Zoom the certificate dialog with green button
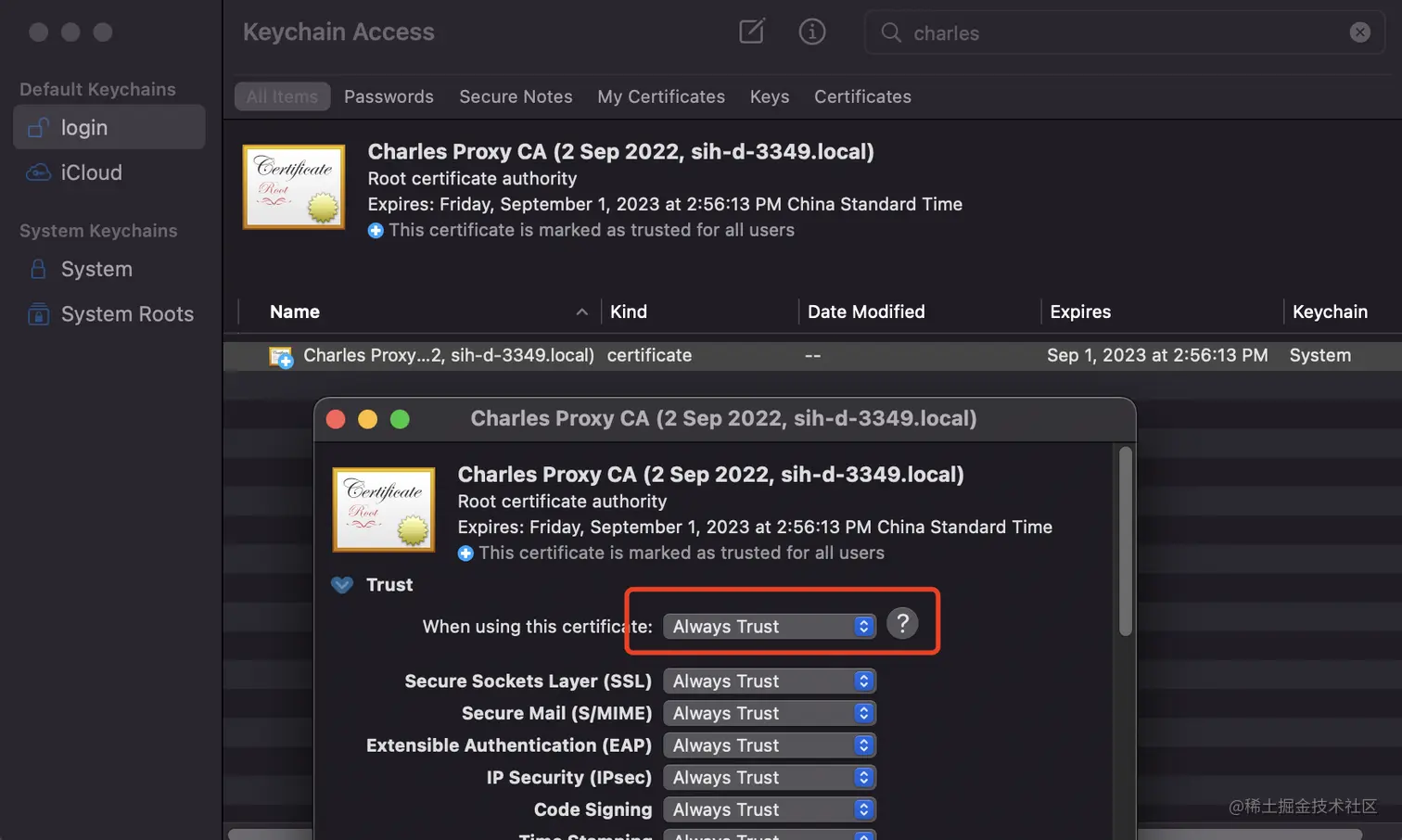The image size is (1402, 840). click(x=400, y=419)
